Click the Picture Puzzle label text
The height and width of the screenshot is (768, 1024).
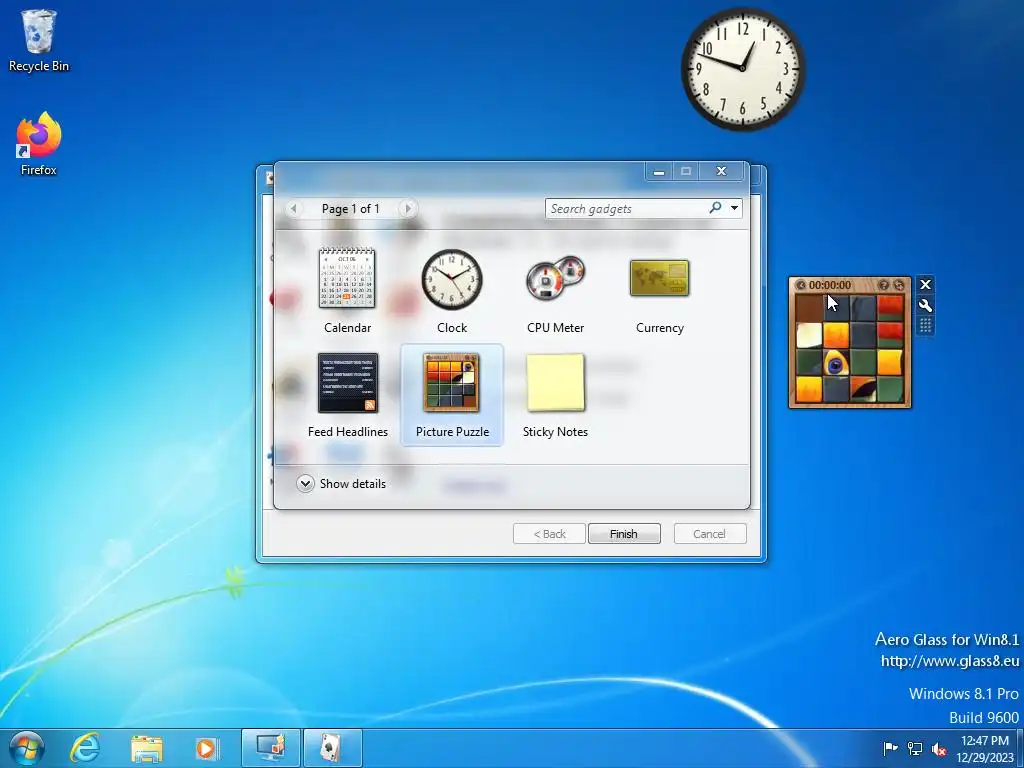click(452, 432)
